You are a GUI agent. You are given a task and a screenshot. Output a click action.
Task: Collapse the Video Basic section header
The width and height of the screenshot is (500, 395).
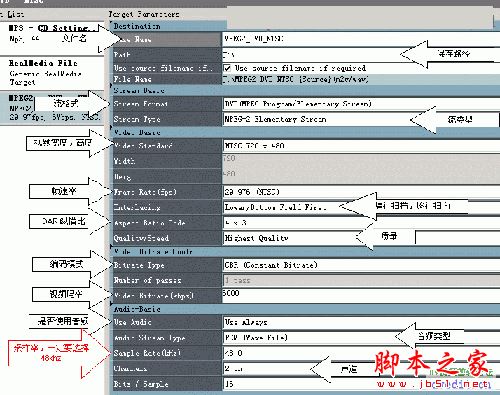[x=305, y=132]
